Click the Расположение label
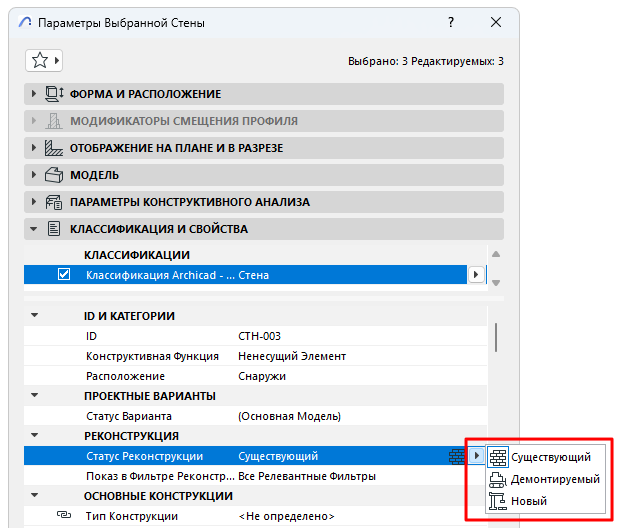This screenshot has width=619, height=528. [x=125, y=376]
